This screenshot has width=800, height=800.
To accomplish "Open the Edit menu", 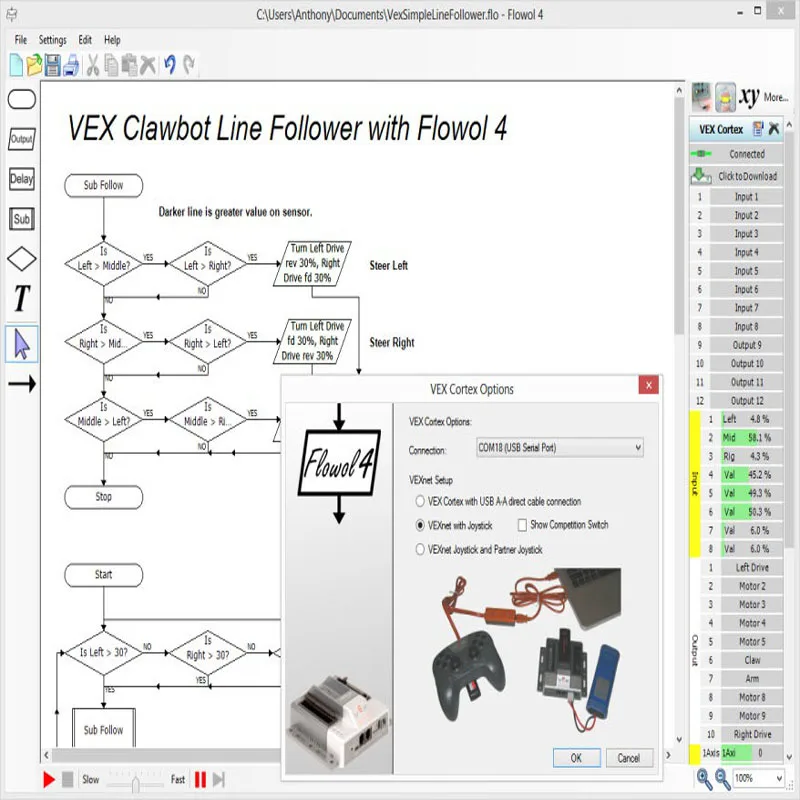I will coord(85,40).
